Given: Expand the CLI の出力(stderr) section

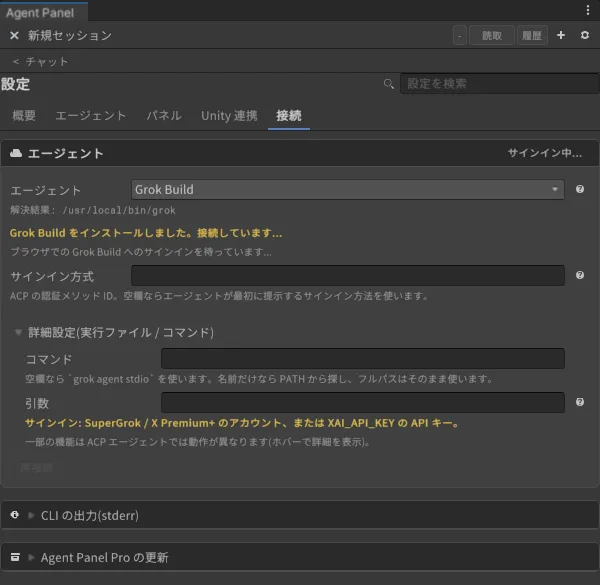Looking at the screenshot, I should [x=31, y=515].
